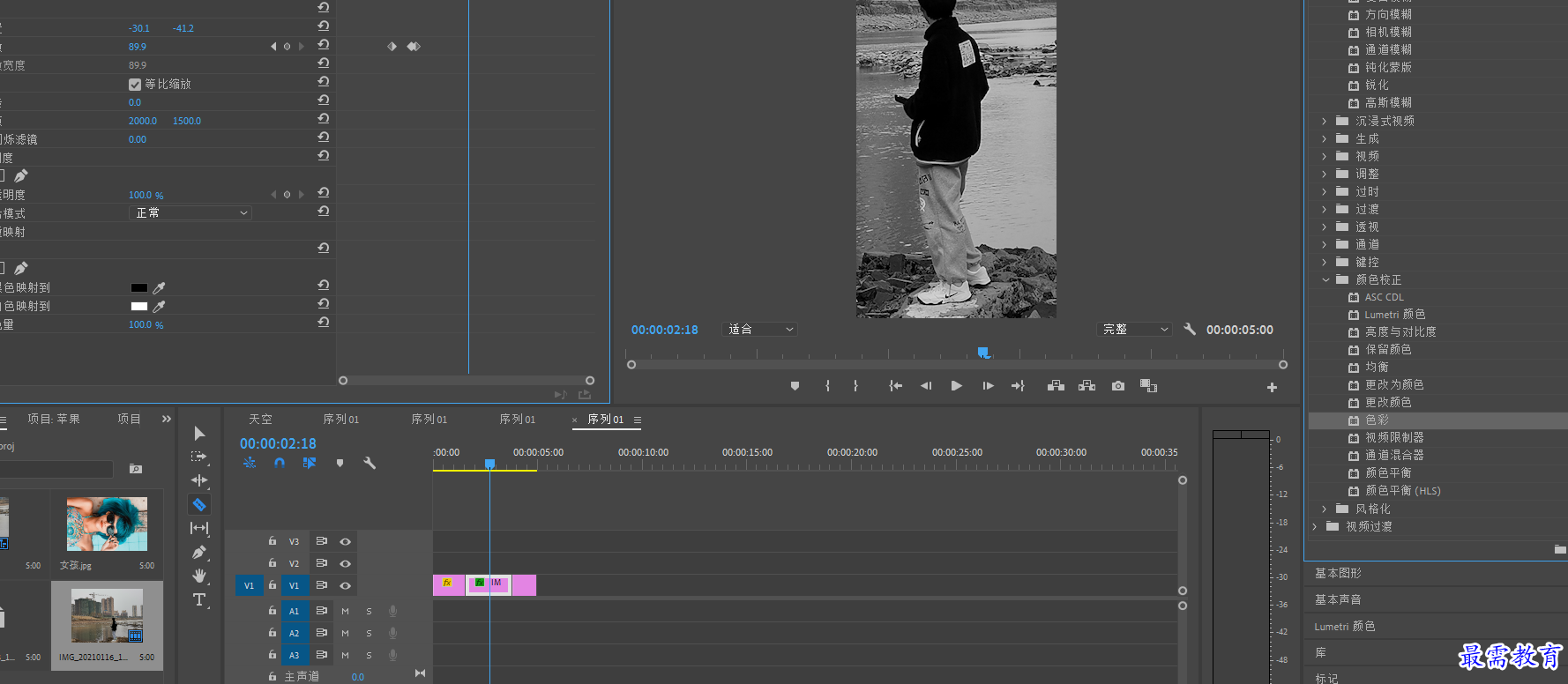The height and width of the screenshot is (684, 1568).
Task: Open the 序列01 tab menu icon
Action: (x=638, y=420)
